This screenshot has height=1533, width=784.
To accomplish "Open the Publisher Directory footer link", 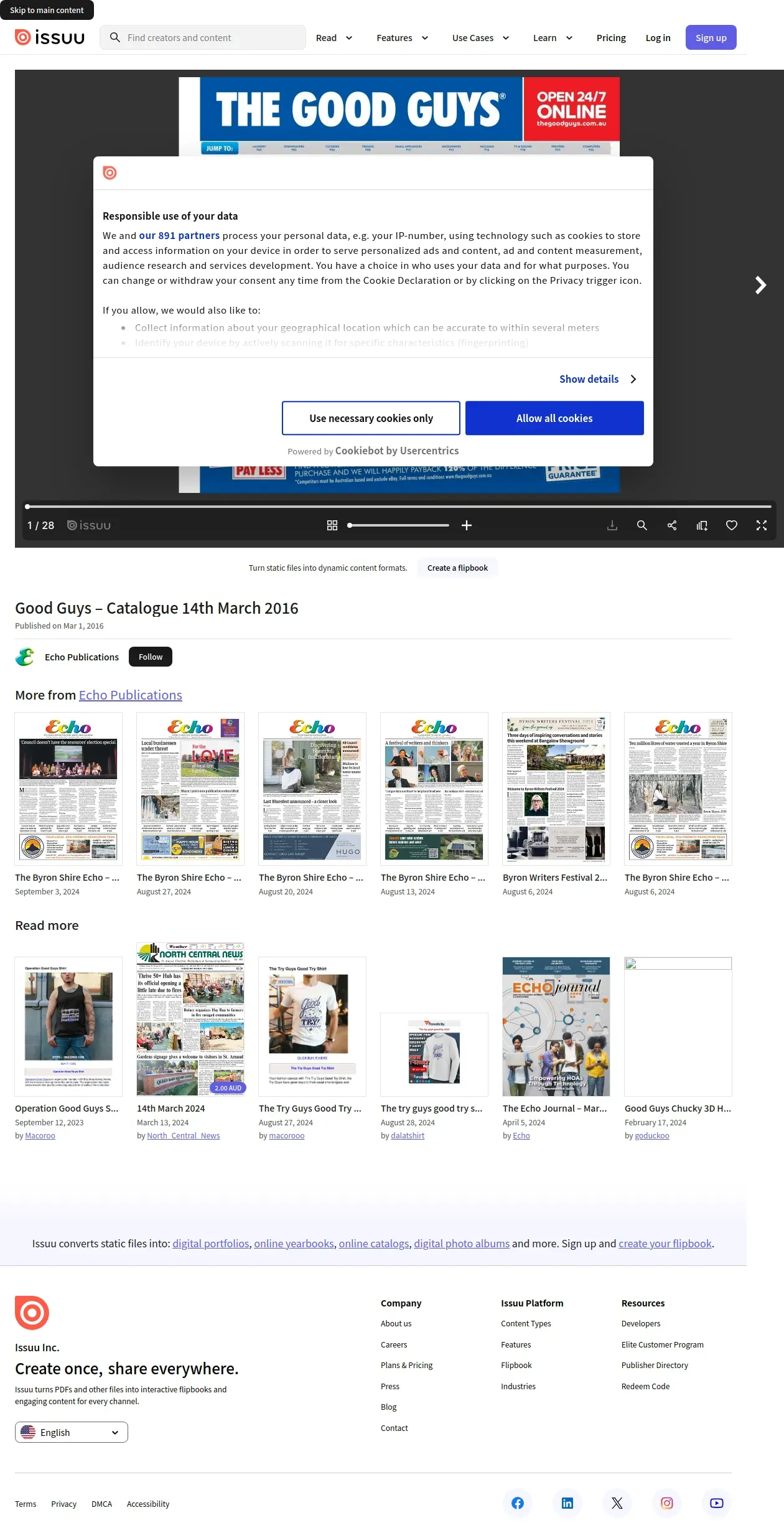I will tap(655, 1365).
